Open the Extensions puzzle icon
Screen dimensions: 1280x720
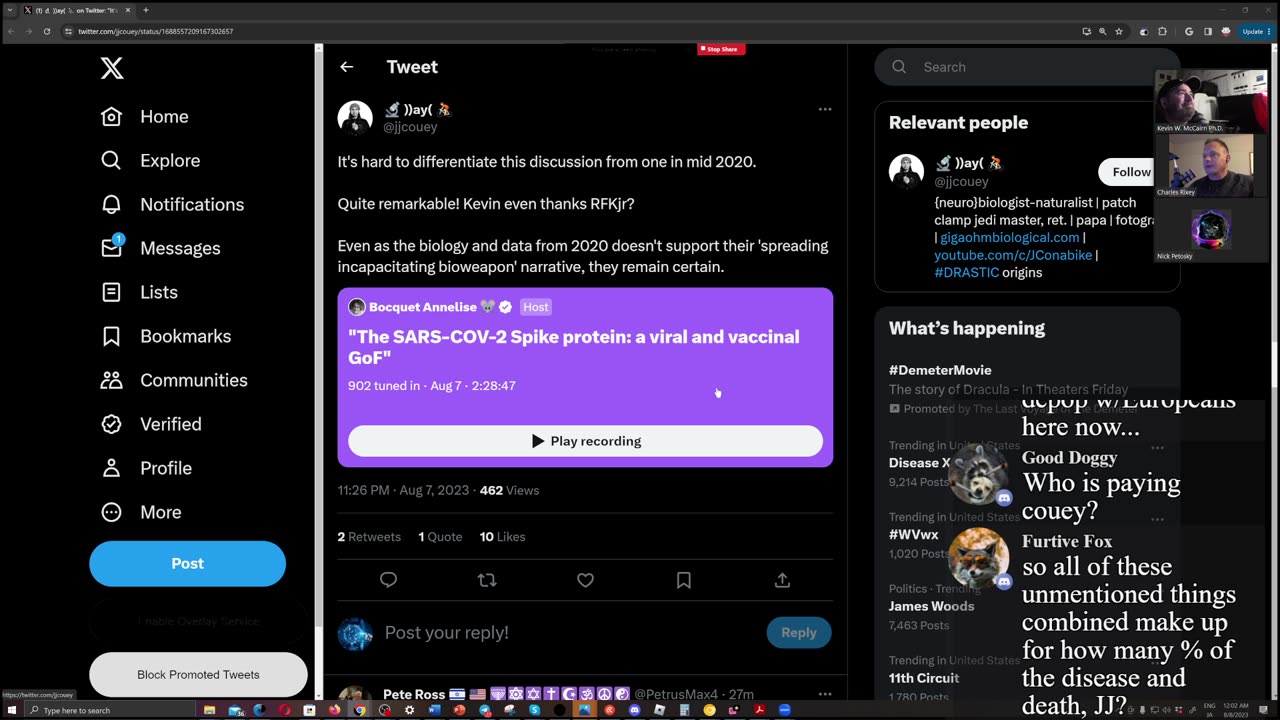pos(1162,32)
